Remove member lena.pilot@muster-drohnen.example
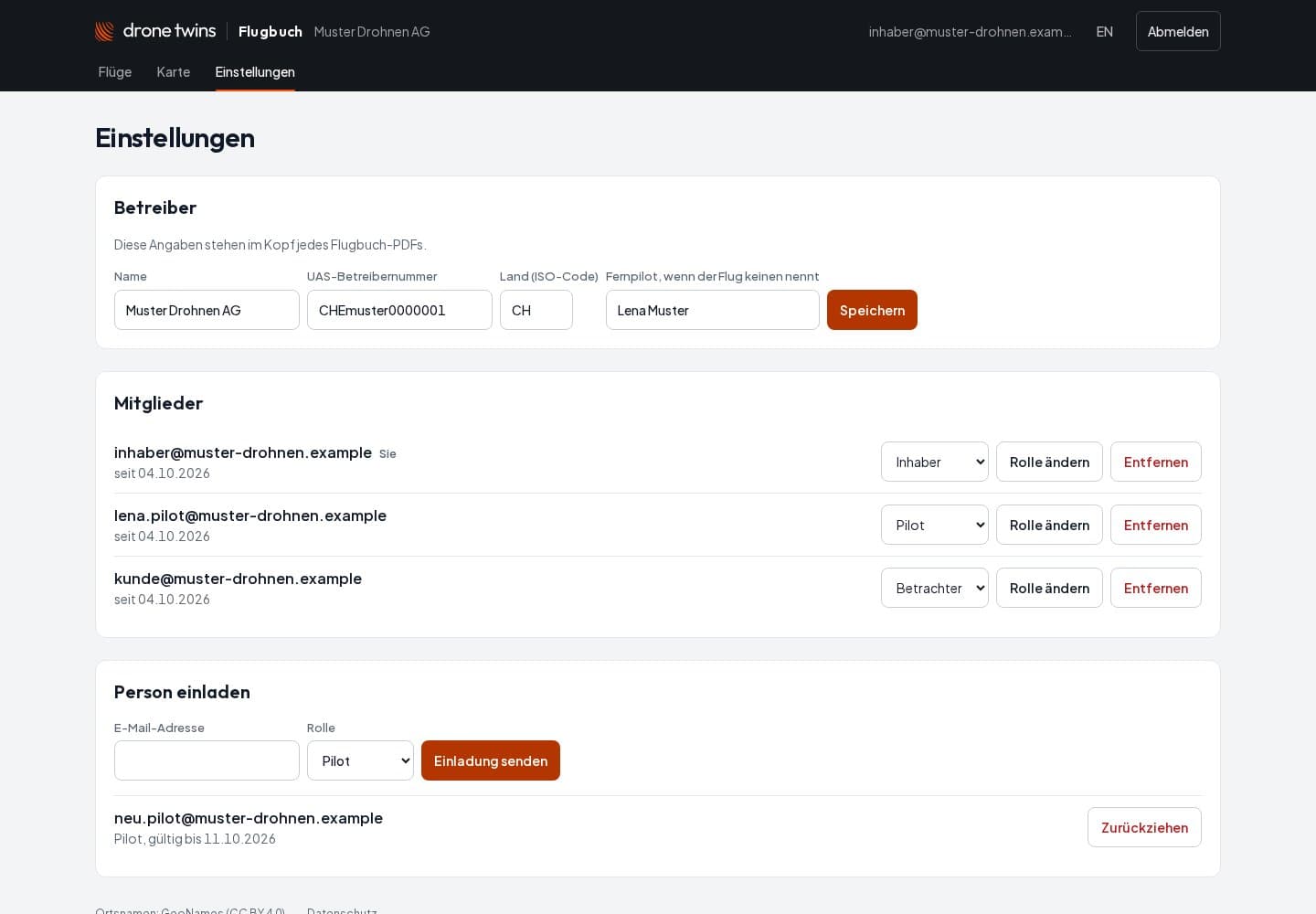 (1156, 525)
